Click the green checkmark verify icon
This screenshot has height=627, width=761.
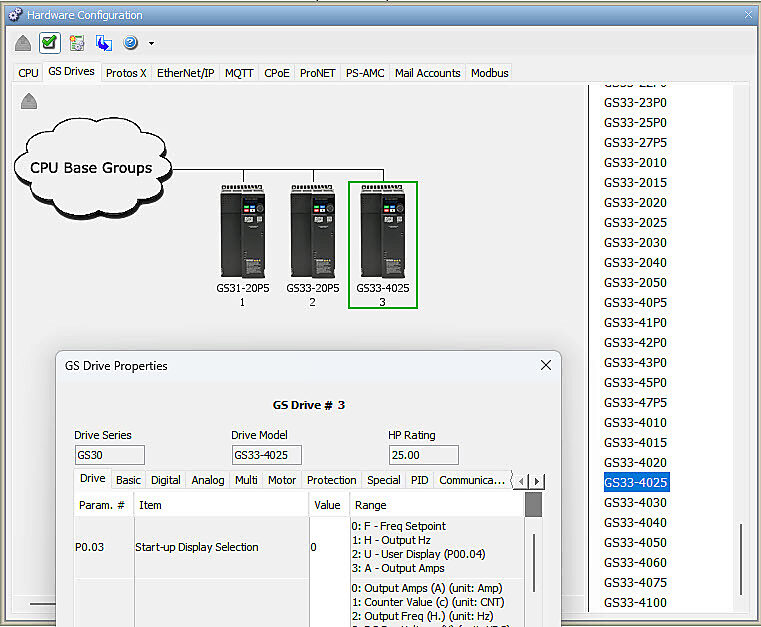click(x=50, y=43)
